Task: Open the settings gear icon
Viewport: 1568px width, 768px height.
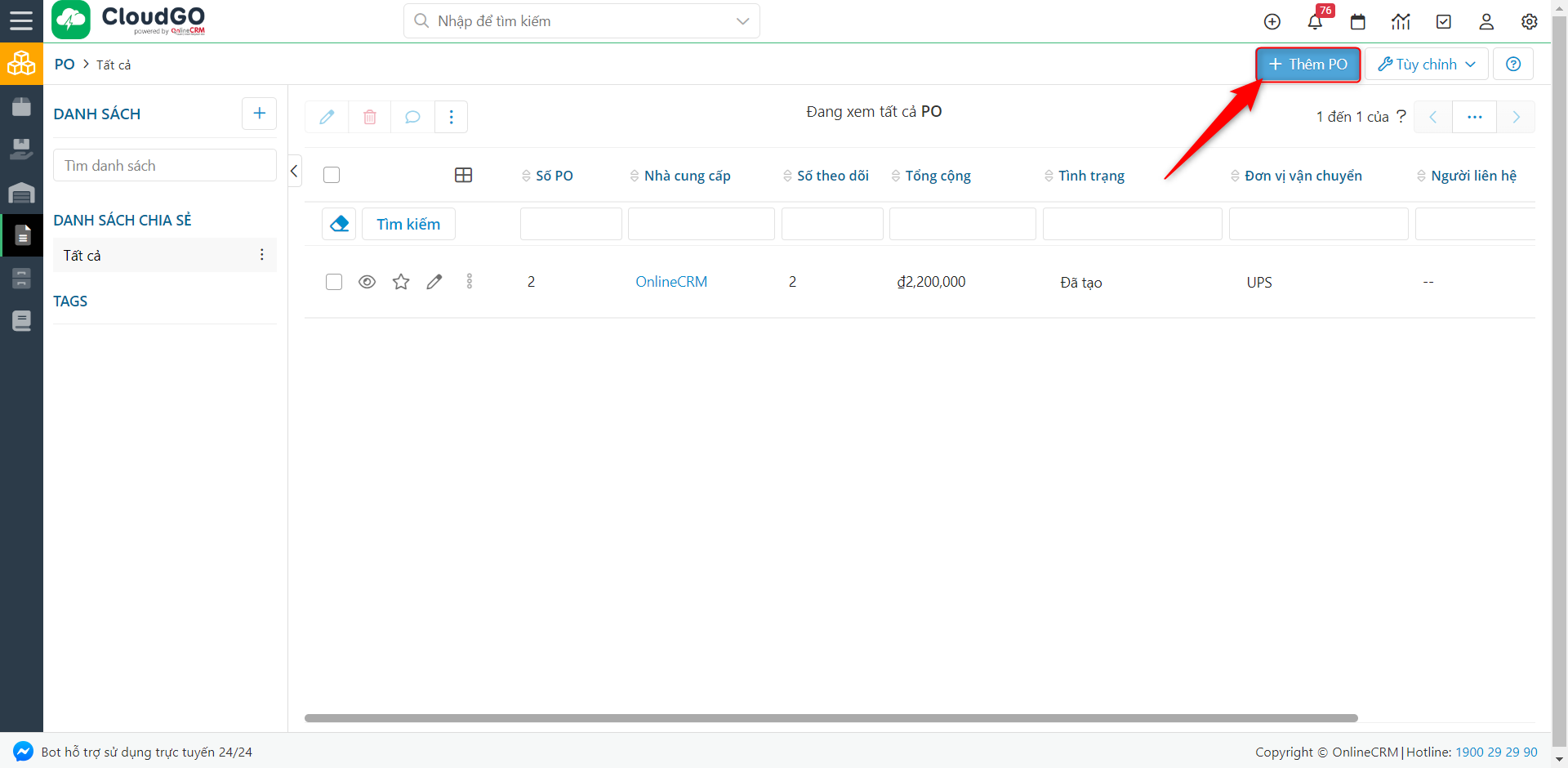Action: pyautogui.click(x=1529, y=22)
